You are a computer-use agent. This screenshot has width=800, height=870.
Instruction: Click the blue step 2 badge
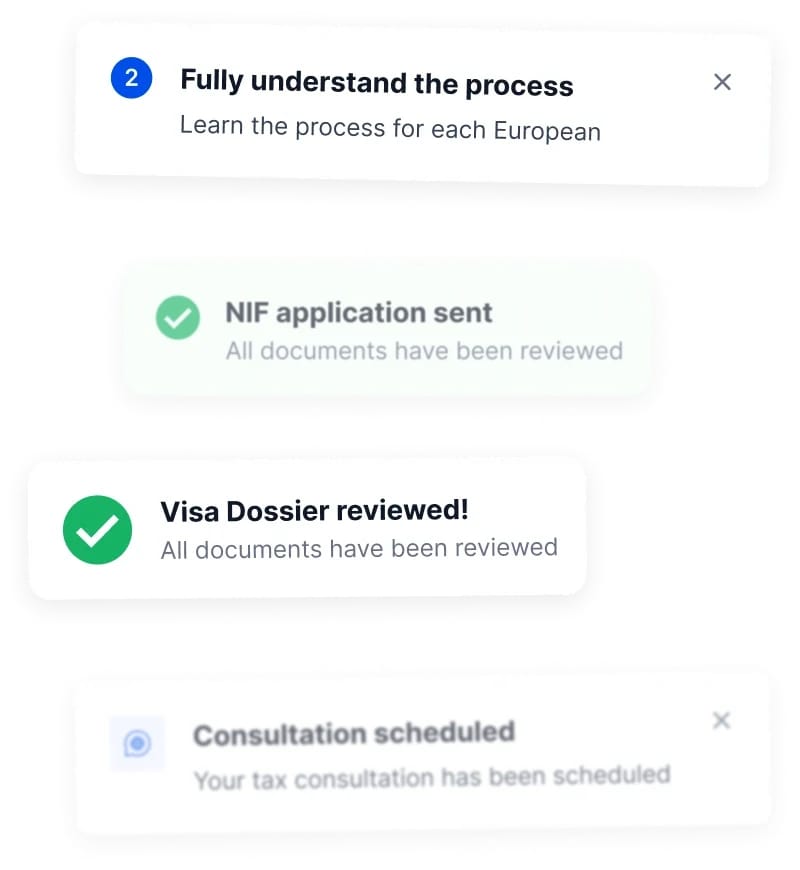pos(131,78)
